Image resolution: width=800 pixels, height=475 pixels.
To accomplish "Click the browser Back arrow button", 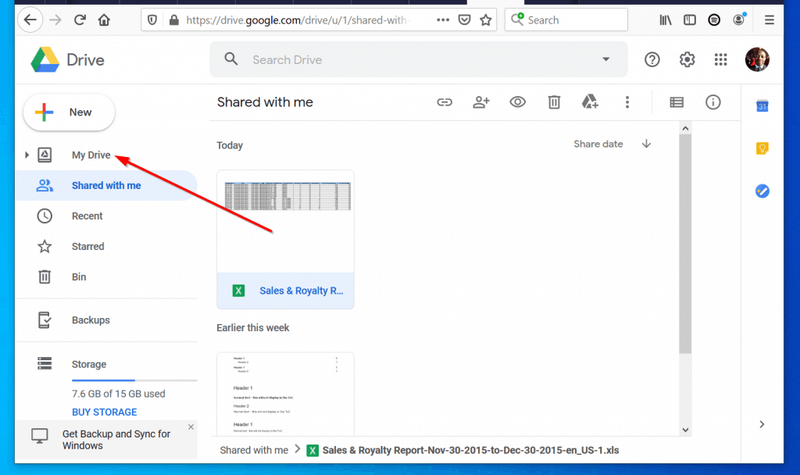I will (x=30, y=20).
